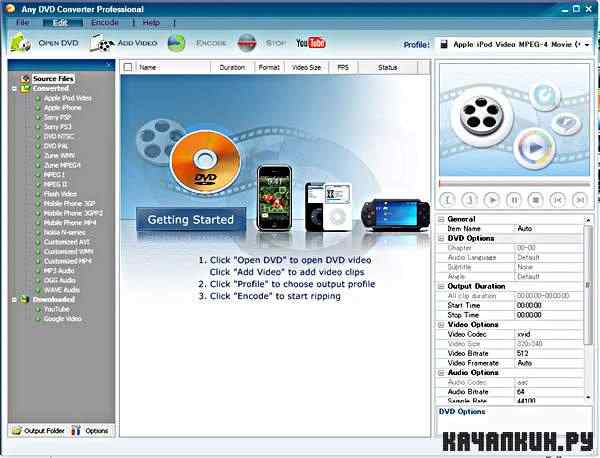Viewport: 600px width, 458px height.
Task: Close the left sidebar panel
Action: point(108,65)
